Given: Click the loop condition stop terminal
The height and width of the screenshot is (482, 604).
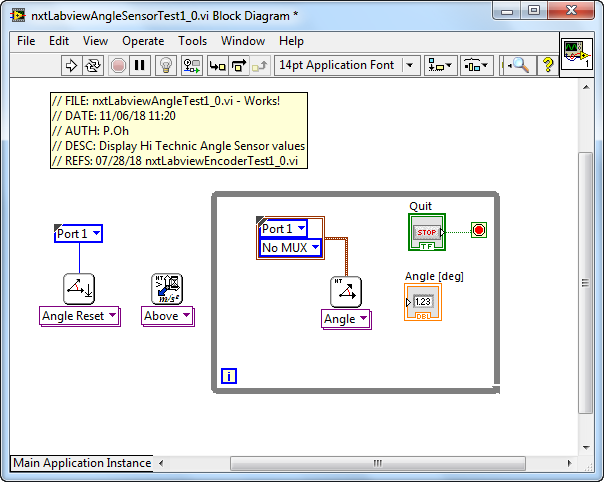Looking at the screenshot, I should click(x=479, y=230).
